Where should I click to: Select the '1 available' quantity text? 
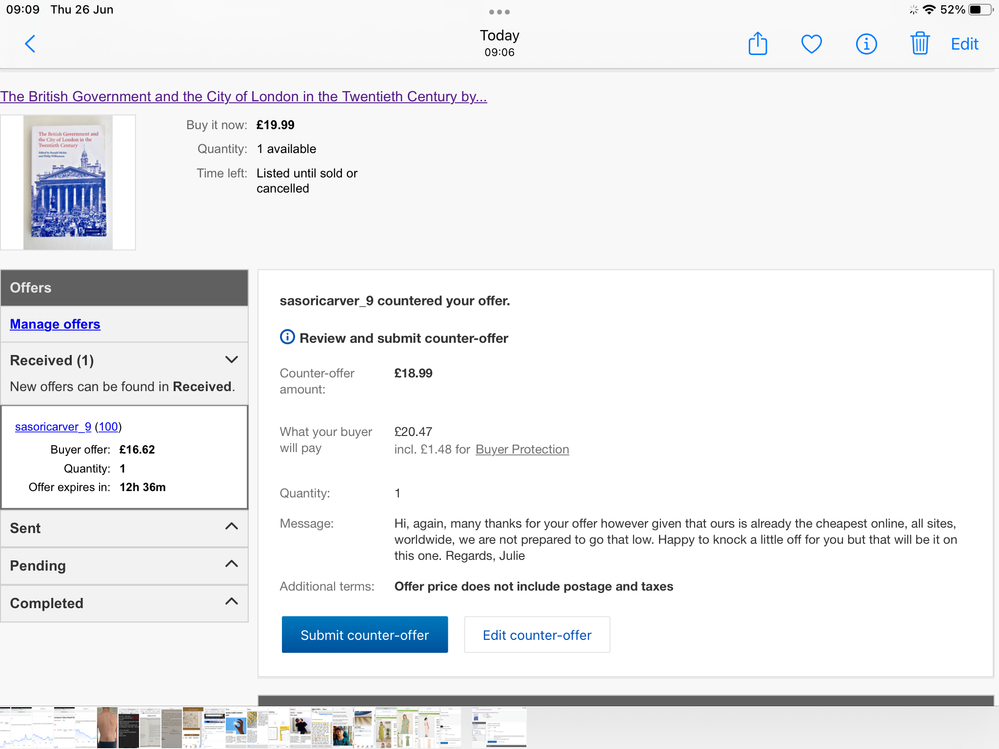pos(287,149)
